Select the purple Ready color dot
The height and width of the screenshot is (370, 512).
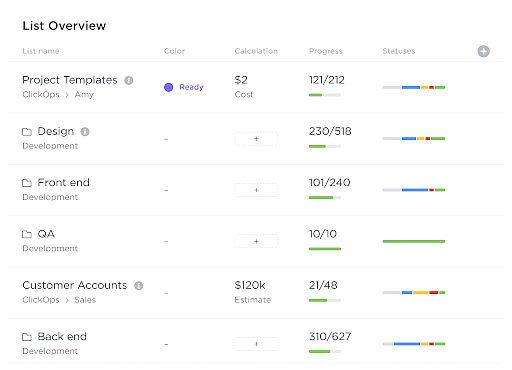(x=169, y=87)
